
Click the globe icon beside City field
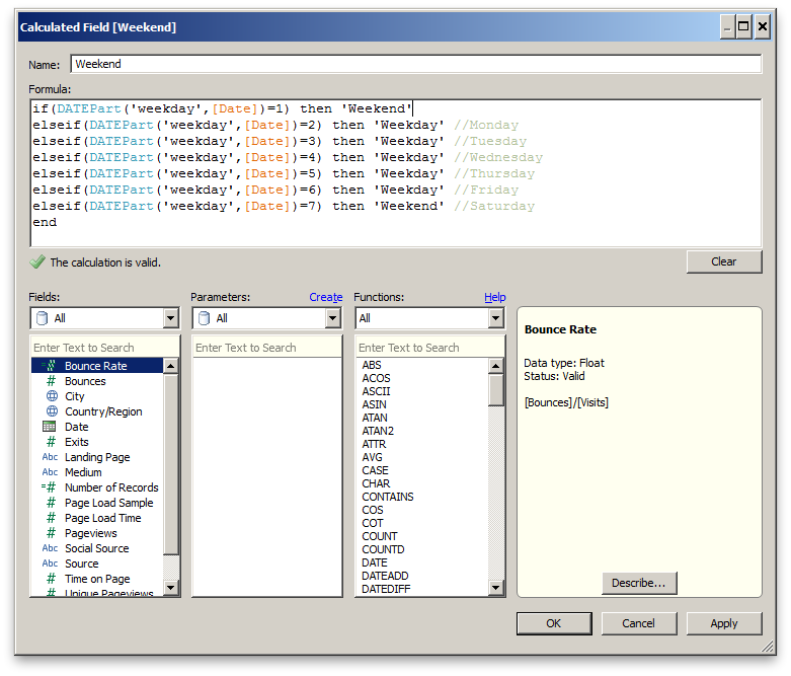coord(50,396)
